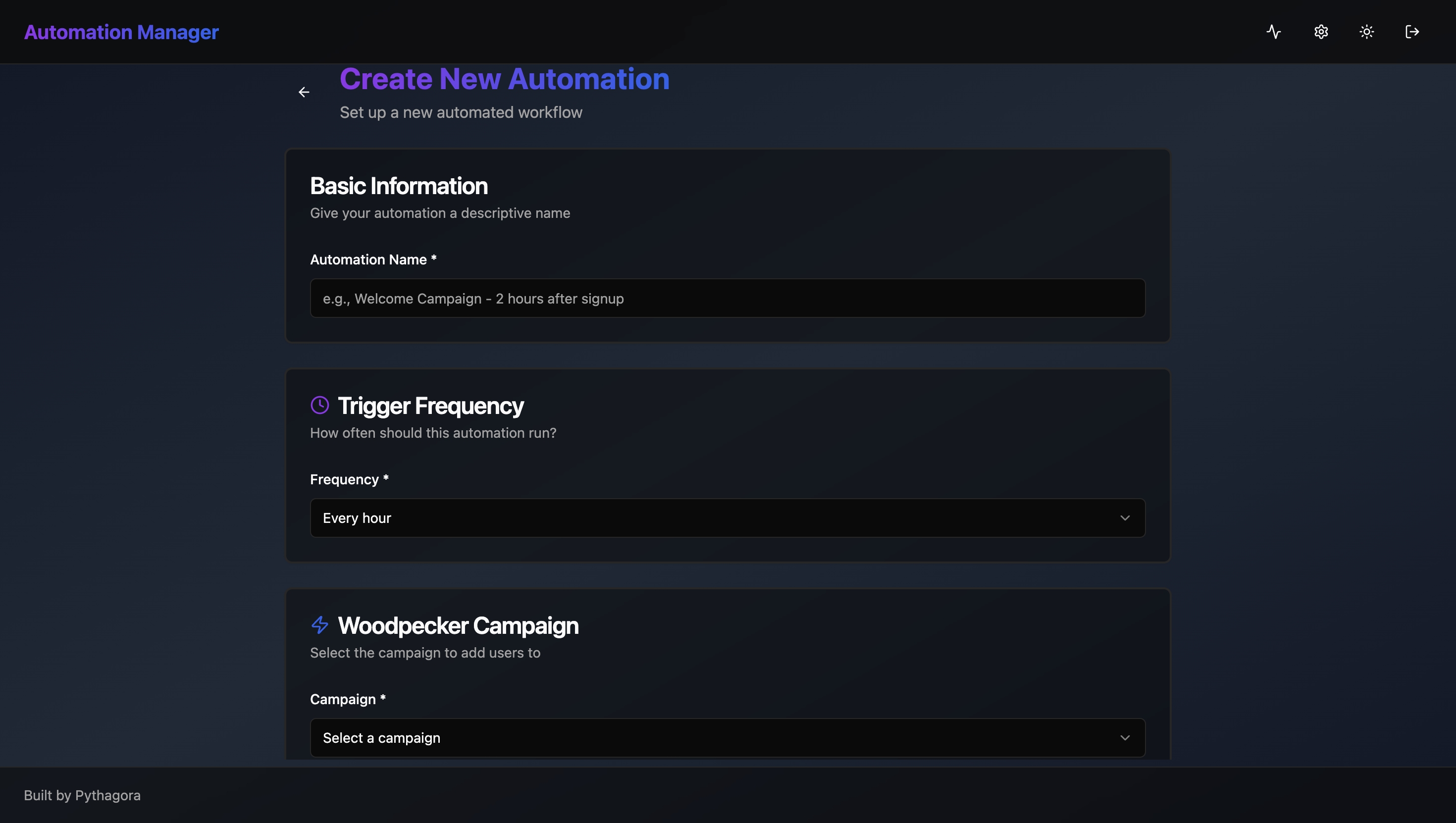Click the Automation Name input field

pyautogui.click(x=727, y=298)
